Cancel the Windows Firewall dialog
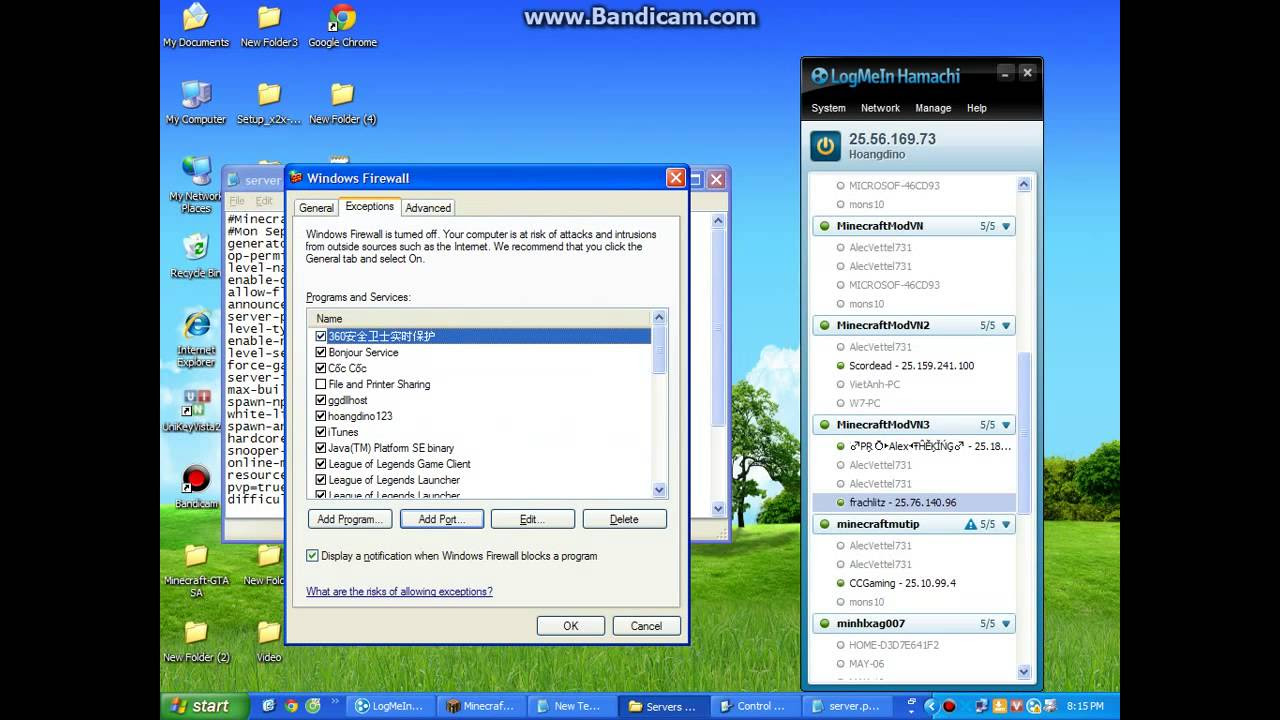Image resolution: width=1280 pixels, height=720 pixels. (646, 626)
